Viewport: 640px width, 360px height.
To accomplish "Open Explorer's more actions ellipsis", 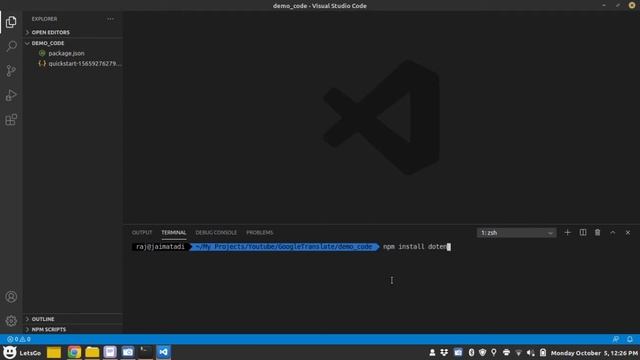I will point(111,19).
